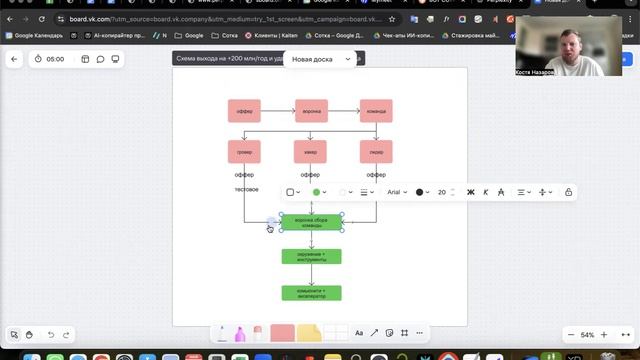Image resolution: width=640 pixels, height=360 pixels.
Task: Click the тестовое text label
Action: [x=247, y=189]
